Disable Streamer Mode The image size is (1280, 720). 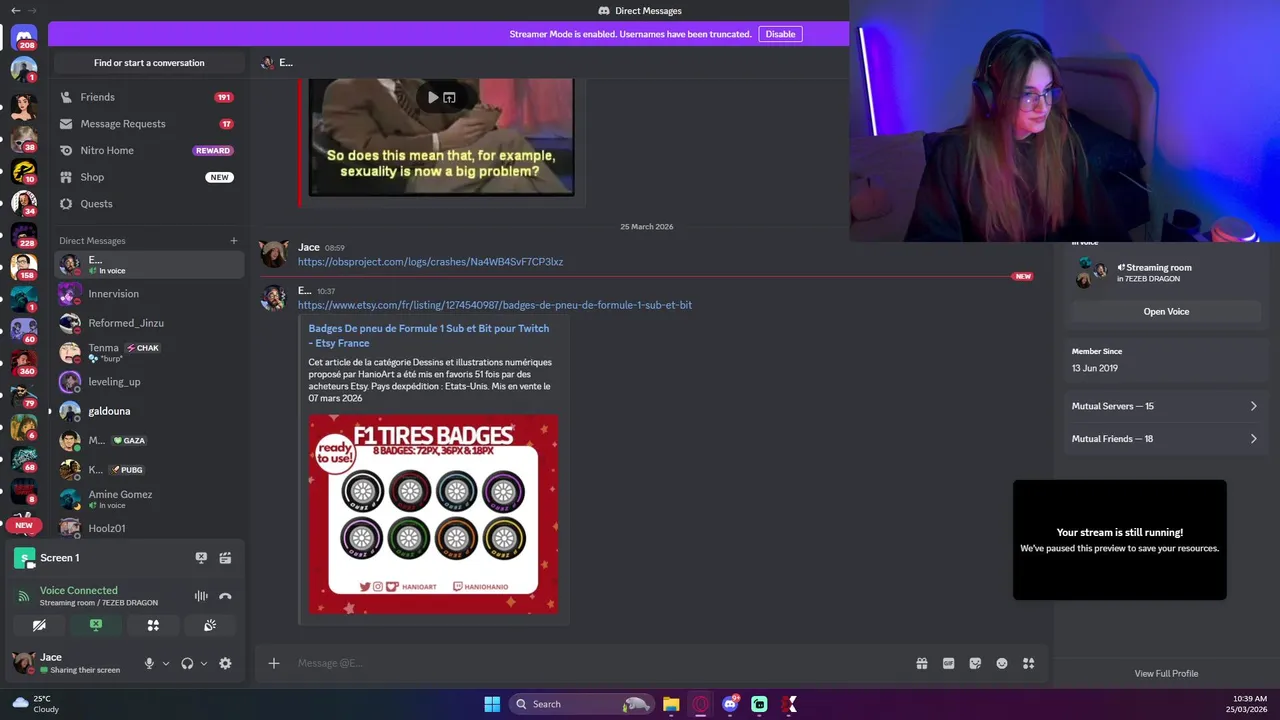(780, 34)
